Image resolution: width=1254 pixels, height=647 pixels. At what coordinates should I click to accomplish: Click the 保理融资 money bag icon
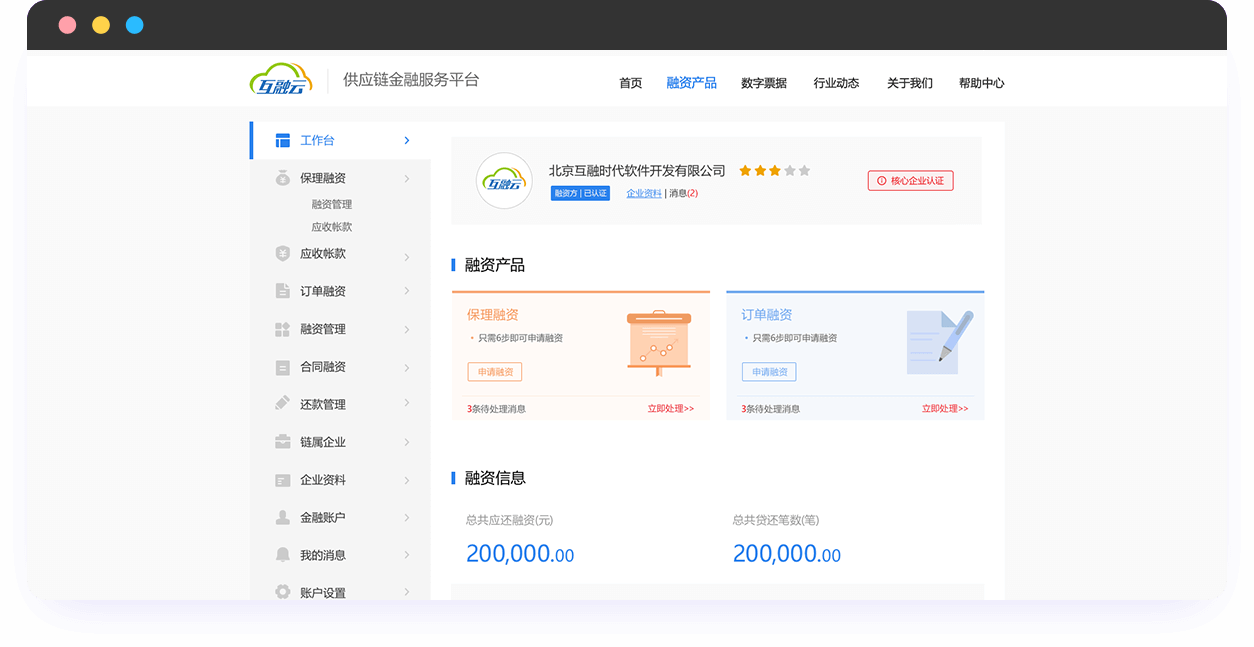point(282,178)
